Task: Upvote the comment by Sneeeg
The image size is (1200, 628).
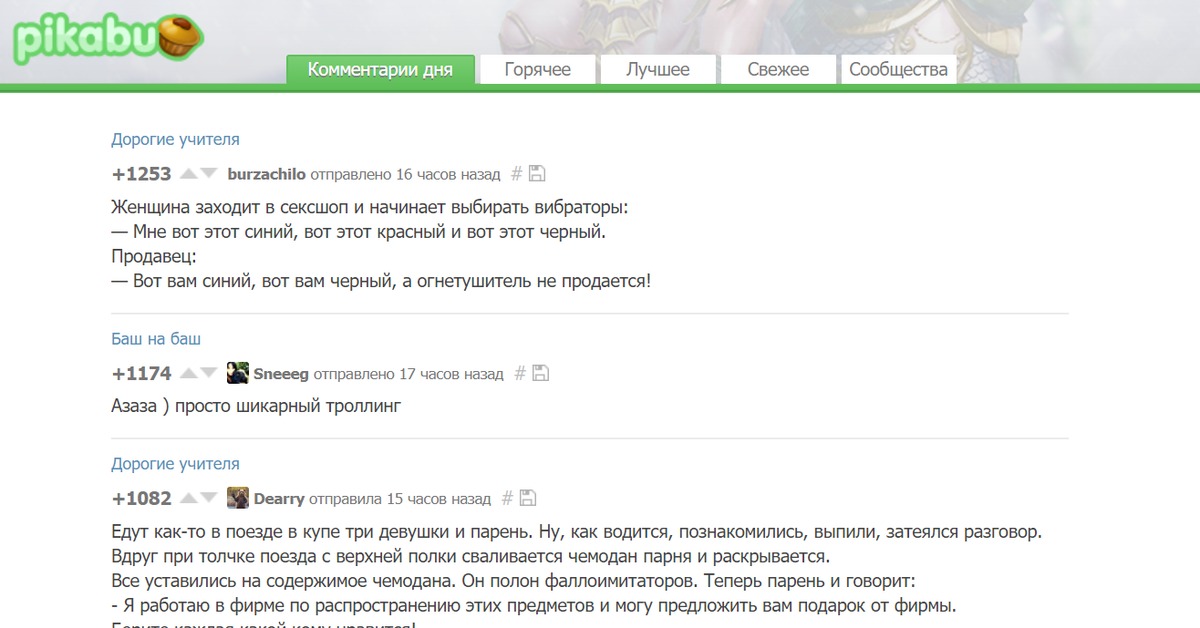Action: (x=188, y=373)
